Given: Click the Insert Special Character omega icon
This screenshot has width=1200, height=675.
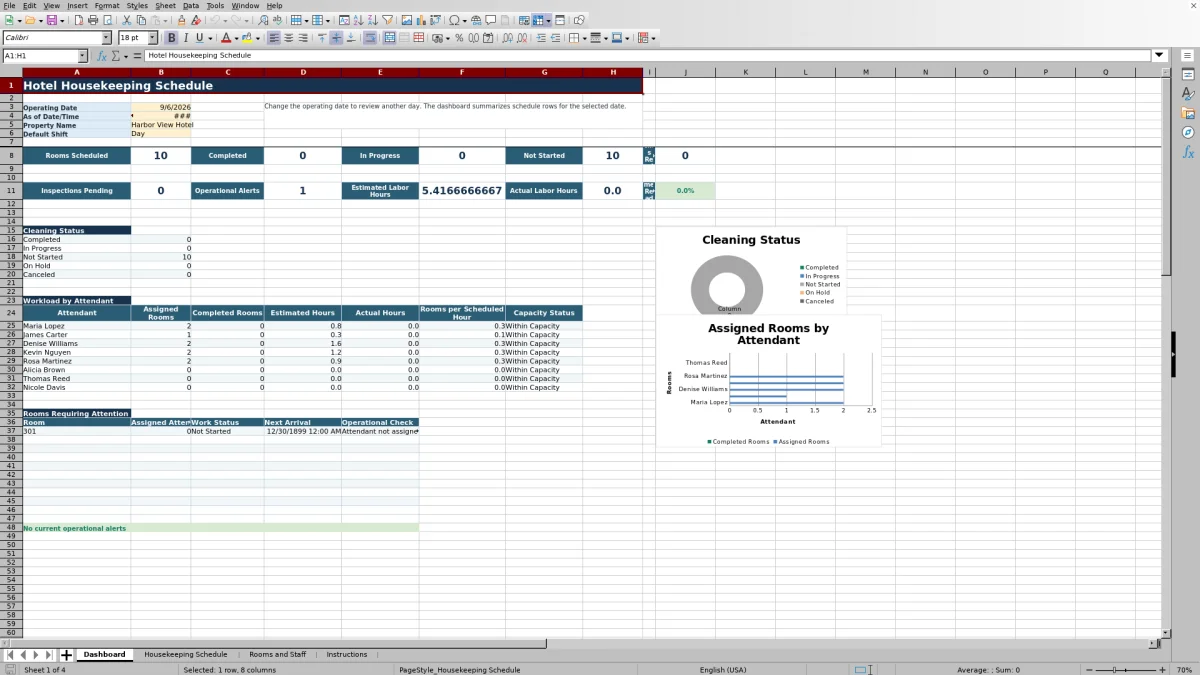Looking at the screenshot, I should click(454, 20).
